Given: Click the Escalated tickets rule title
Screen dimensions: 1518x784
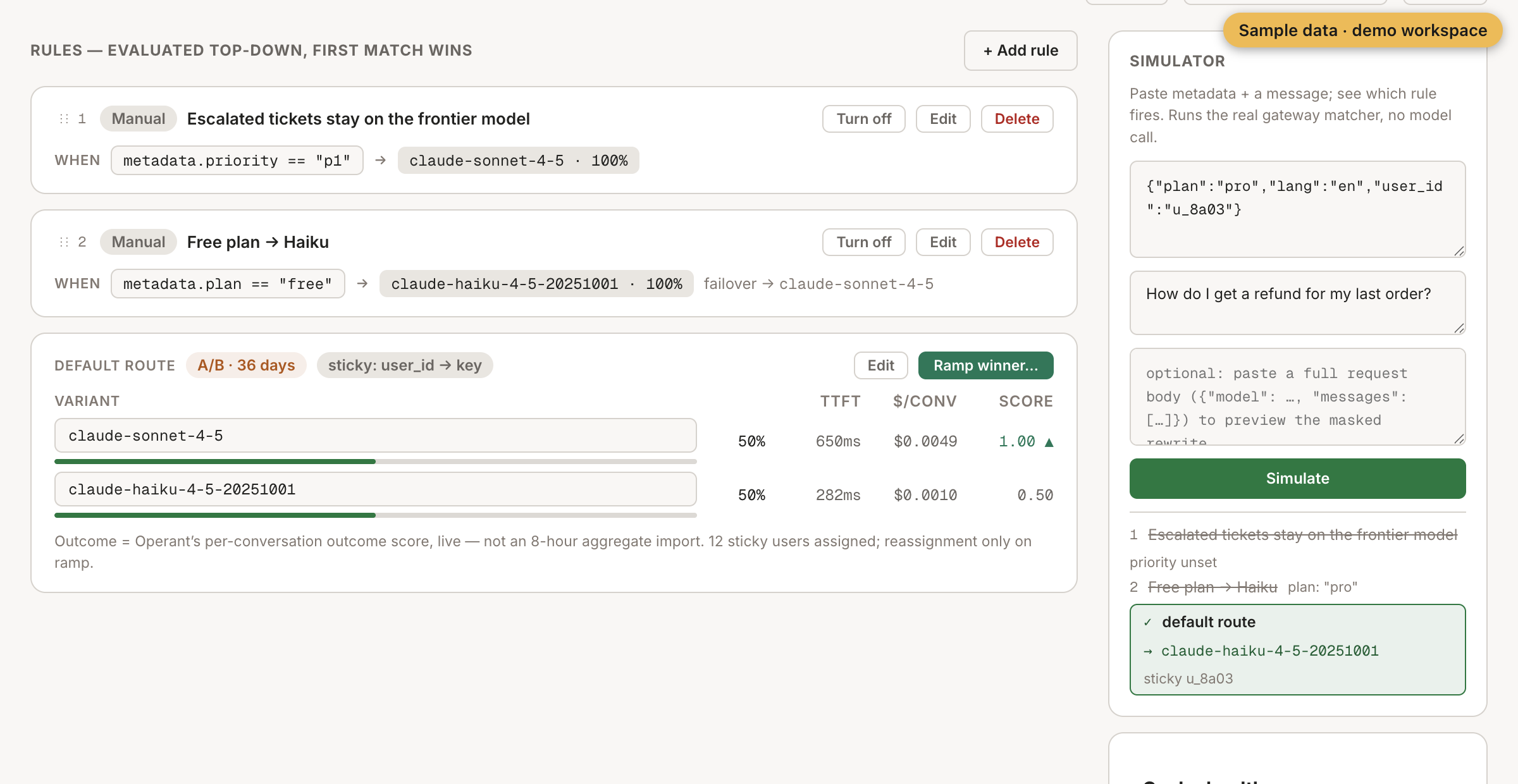Looking at the screenshot, I should point(359,119).
